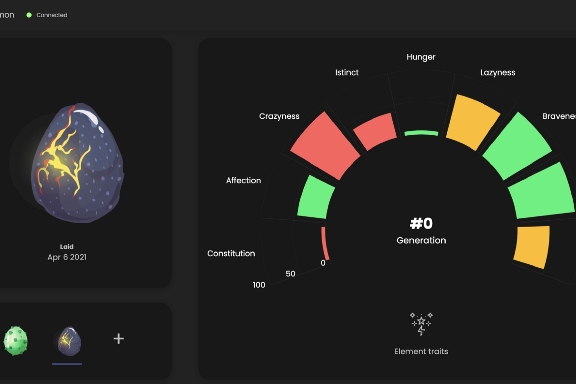Click the yellow Lazyness chart segment
Screen dimensions: 576x384
(x=473, y=122)
